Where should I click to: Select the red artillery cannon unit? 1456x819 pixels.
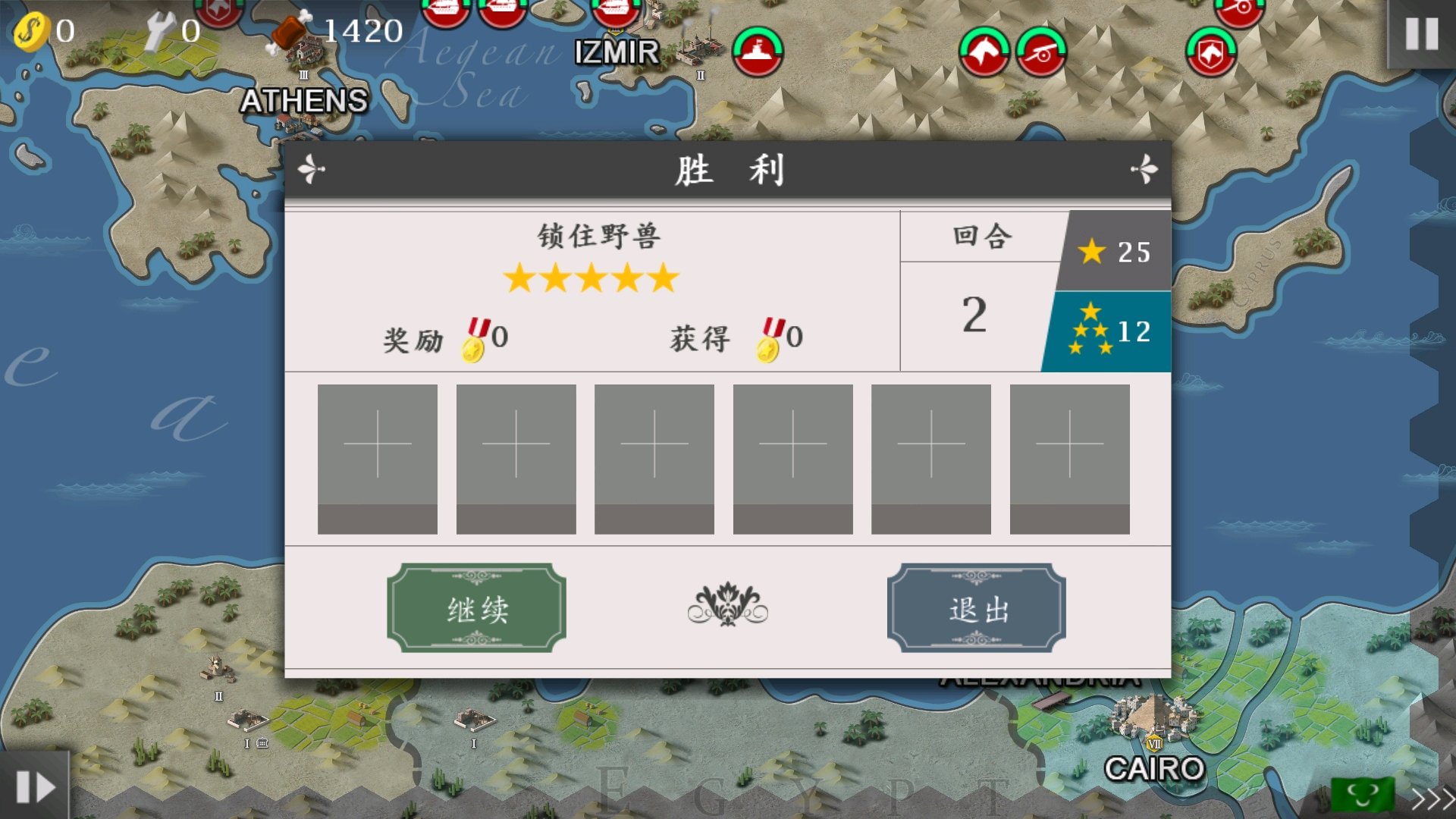coord(1041,52)
